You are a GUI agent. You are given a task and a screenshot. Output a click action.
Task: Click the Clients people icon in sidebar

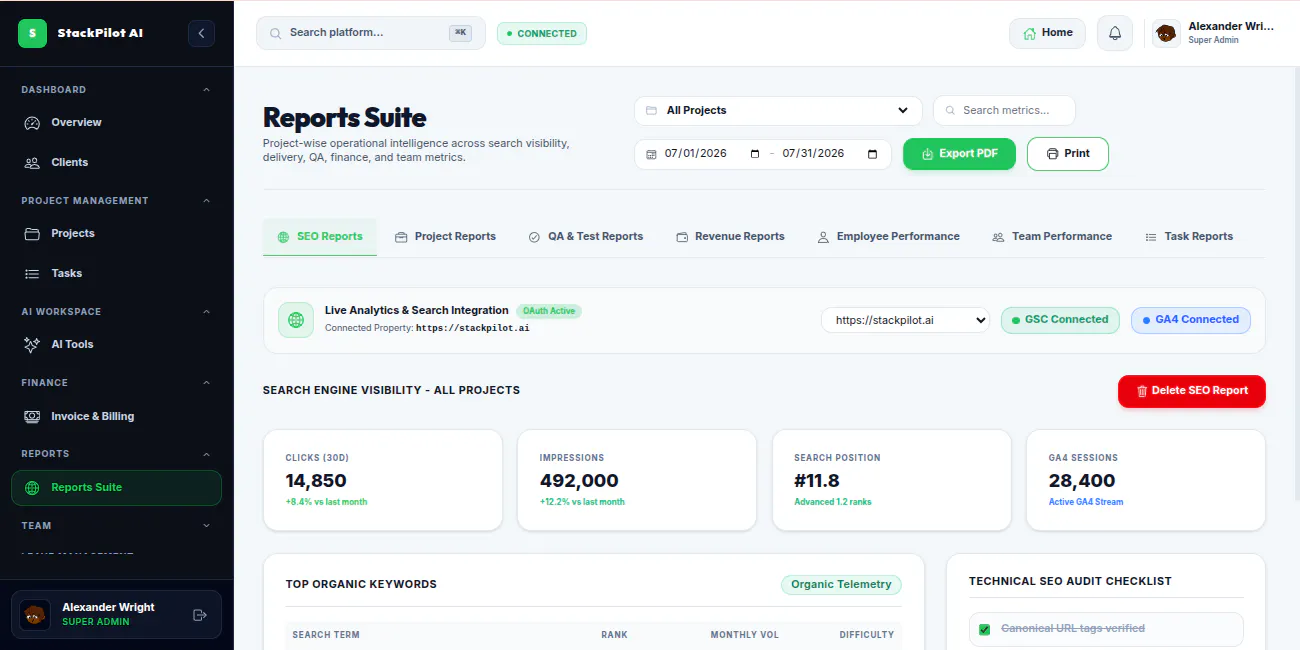(32, 162)
